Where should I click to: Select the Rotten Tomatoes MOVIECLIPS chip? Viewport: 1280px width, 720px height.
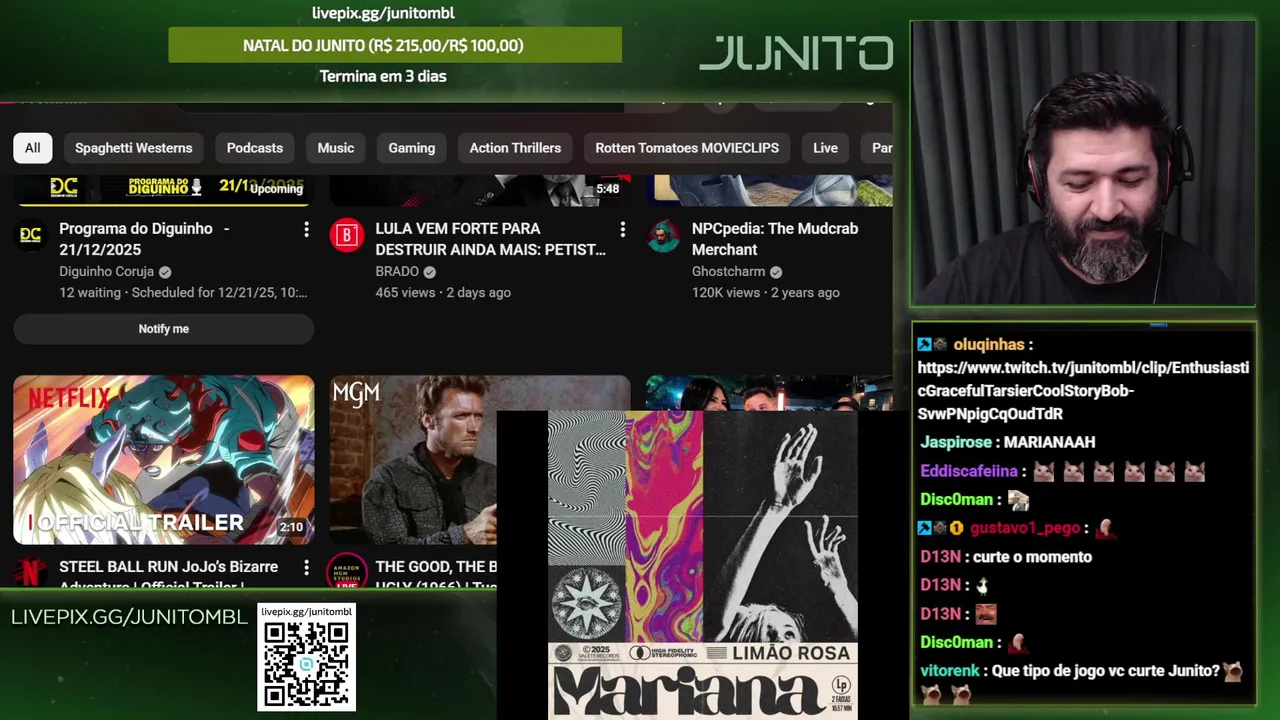pos(687,148)
